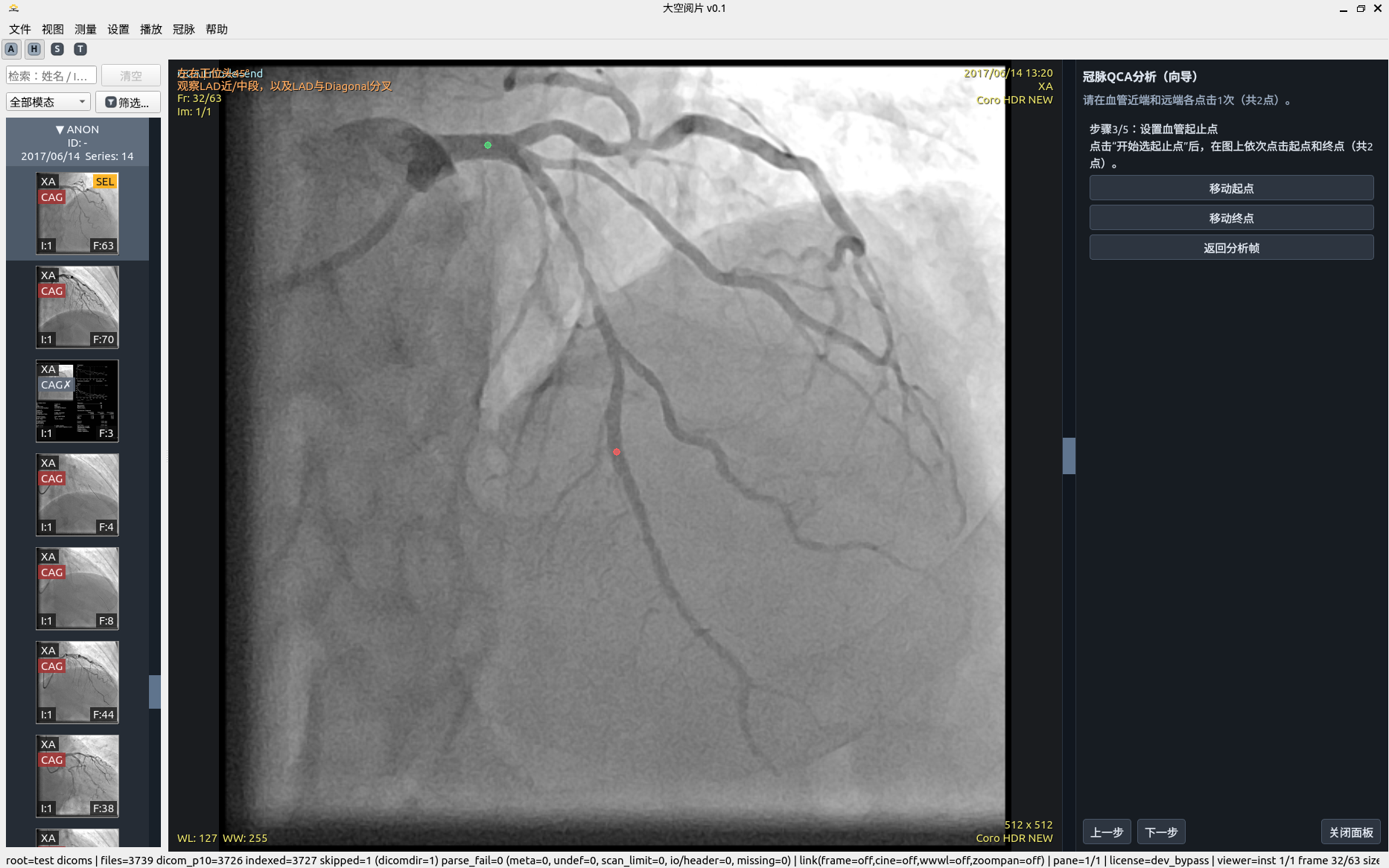Toggle the H toolbar button
Image resolution: width=1389 pixels, height=868 pixels.
click(x=34, y=49)
